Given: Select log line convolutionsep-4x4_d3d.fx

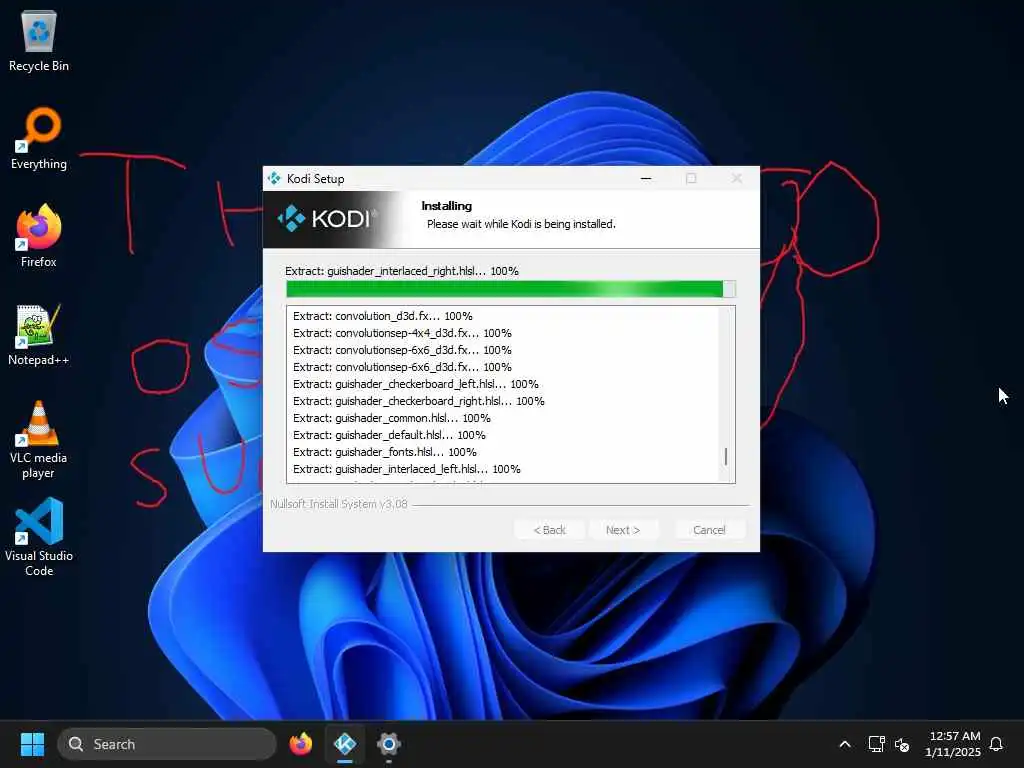Looking at the screenshot, I should 402,333.
